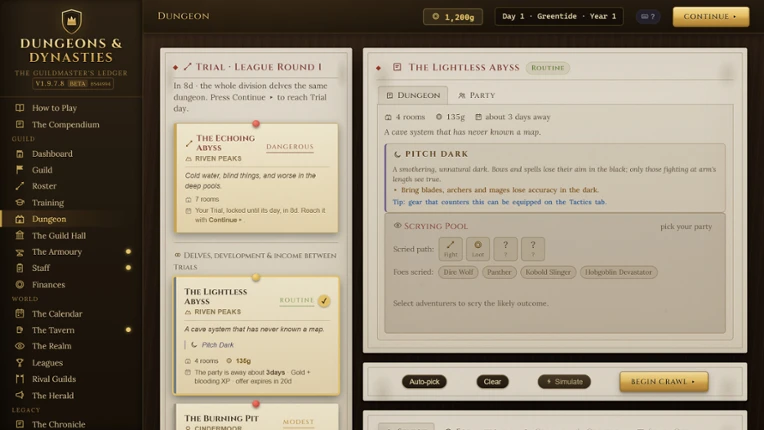Click the Training cap icon
Screen dimensions: 764x430
19,202
